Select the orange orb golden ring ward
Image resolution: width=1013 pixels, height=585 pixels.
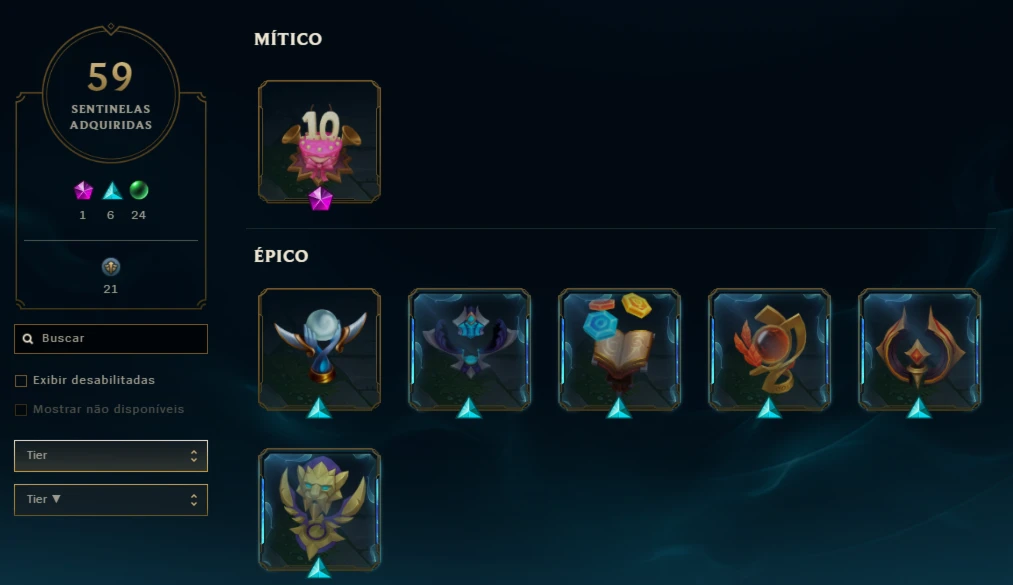pos(769,349)
